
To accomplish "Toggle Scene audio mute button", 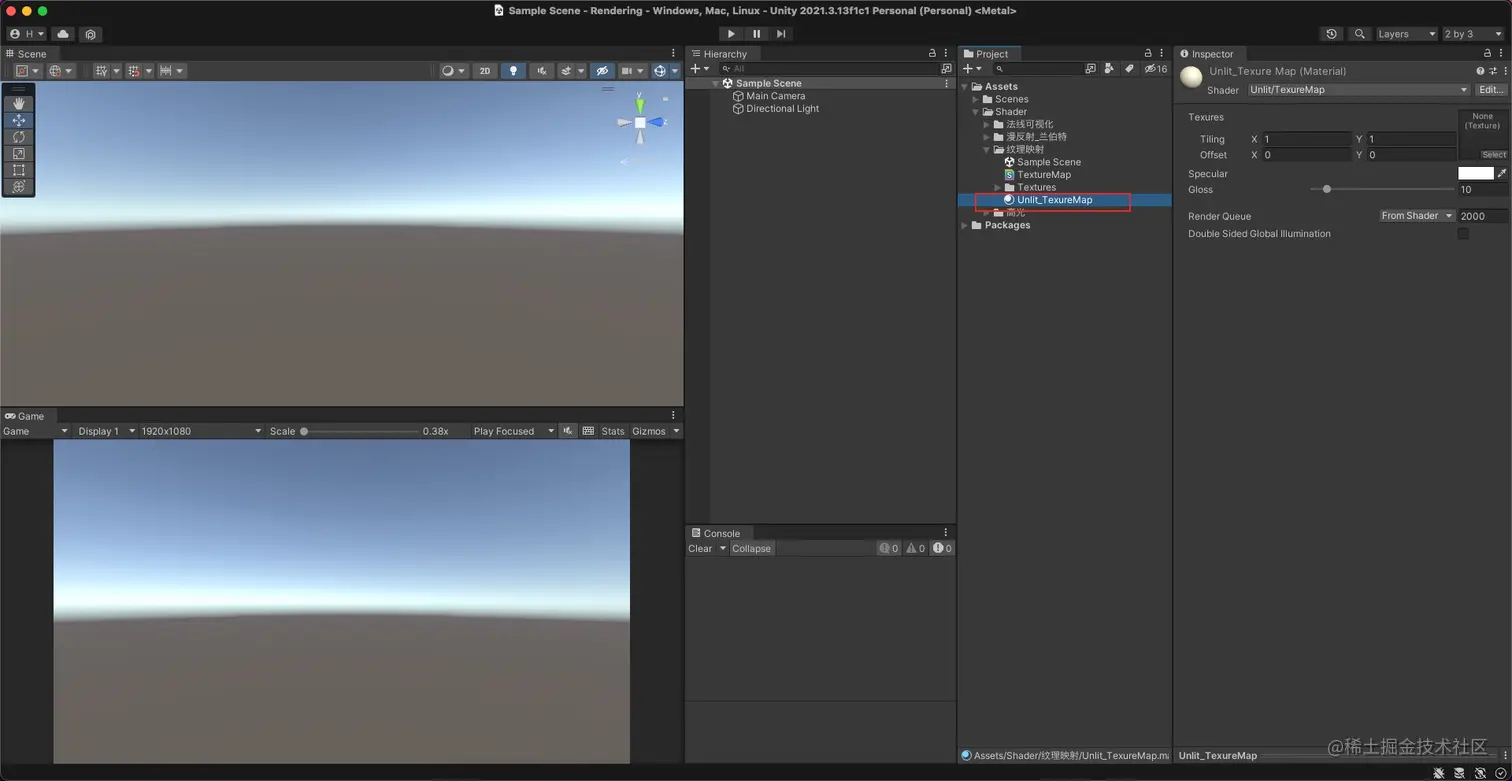I will point(541,71).
